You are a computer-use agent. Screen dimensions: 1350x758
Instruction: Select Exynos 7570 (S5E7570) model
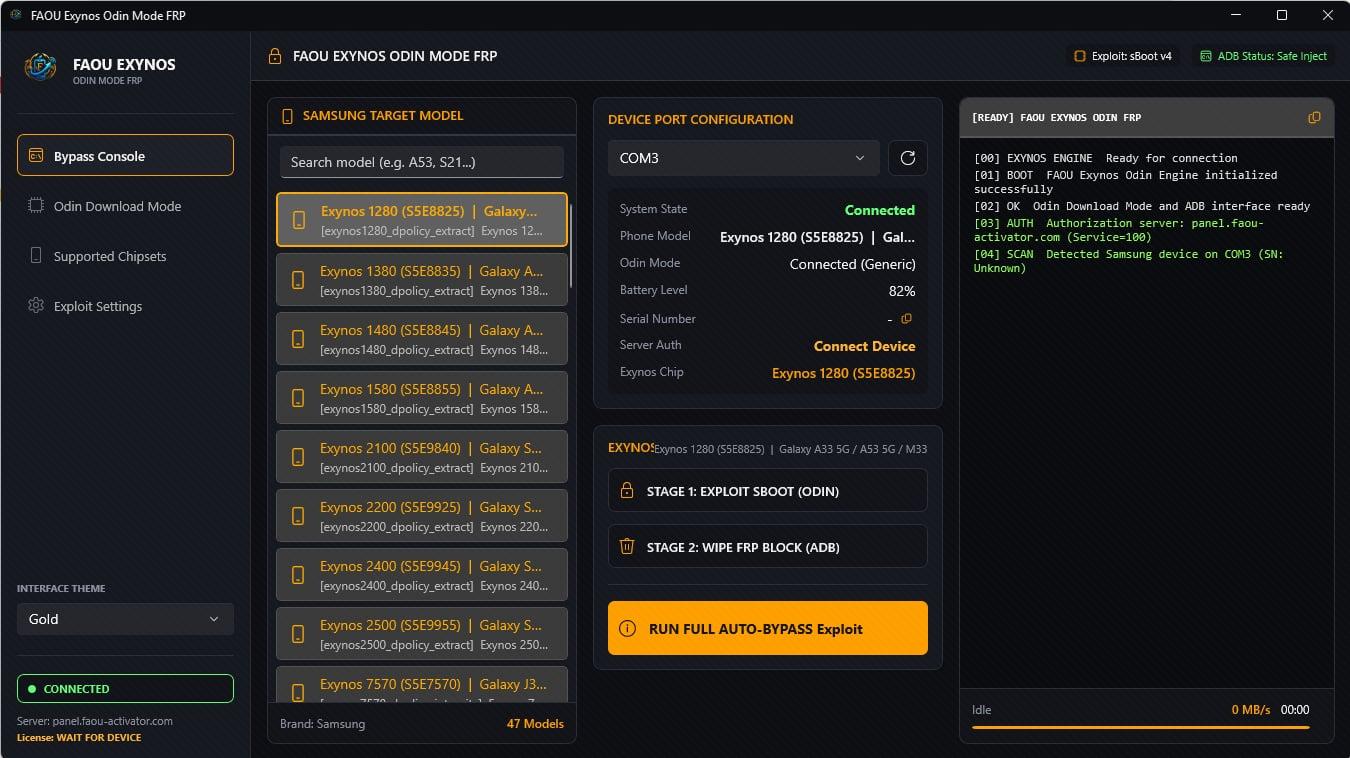[422, 685]
